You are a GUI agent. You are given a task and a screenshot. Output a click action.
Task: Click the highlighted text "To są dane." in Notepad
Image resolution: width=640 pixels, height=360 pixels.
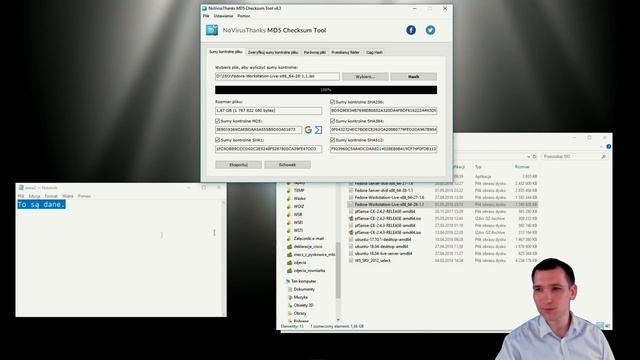click(41, 204)
